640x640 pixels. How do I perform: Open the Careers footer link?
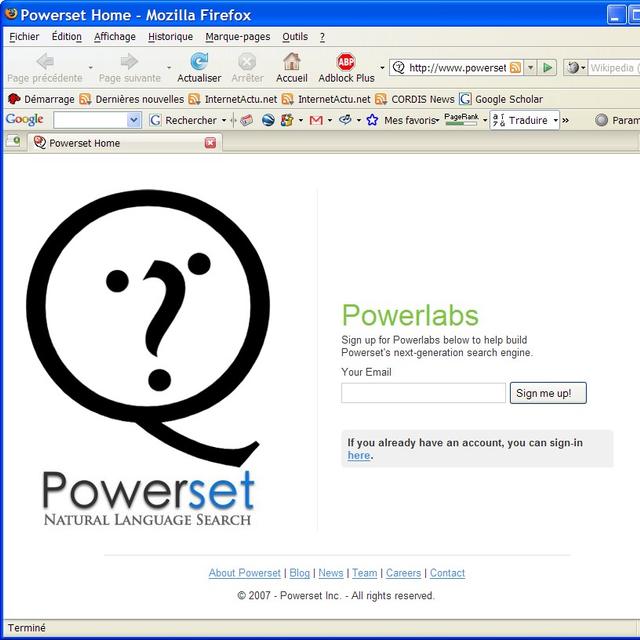403,573
